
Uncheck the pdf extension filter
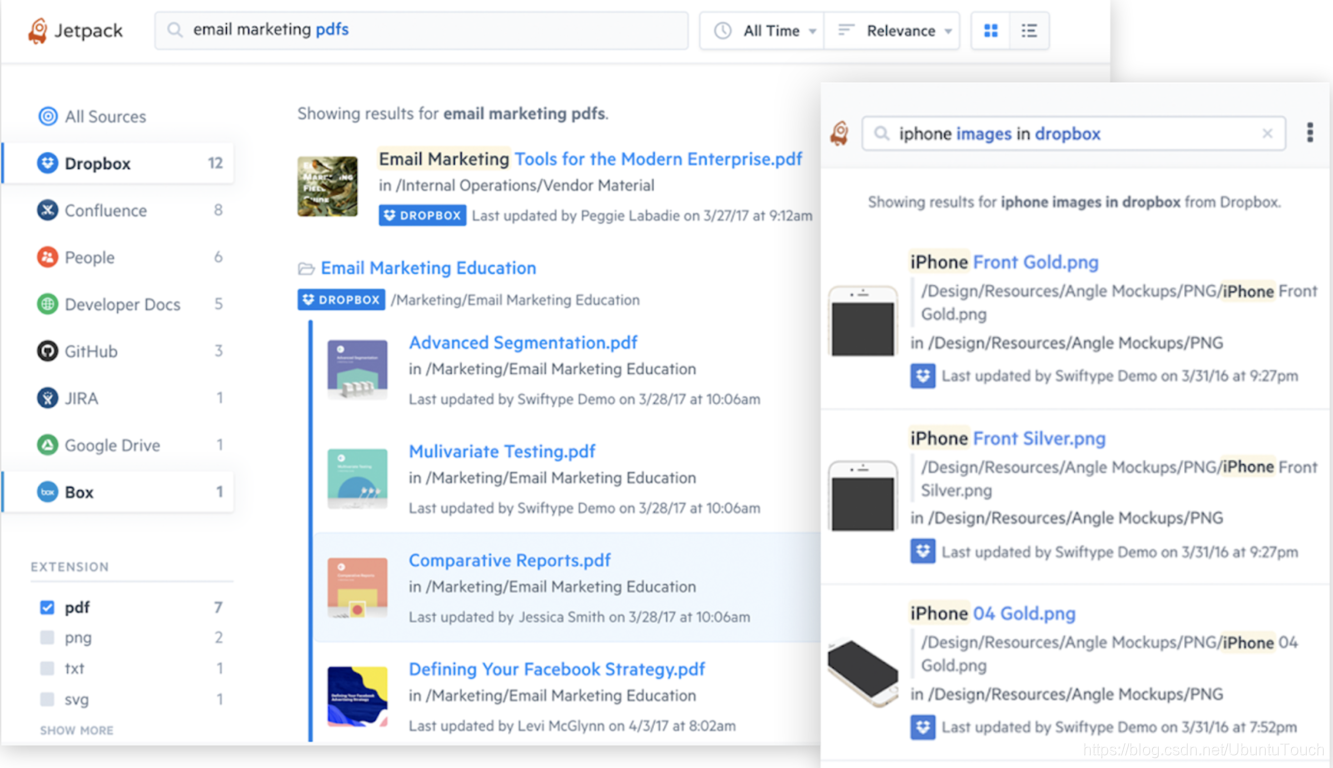click(x=47, y=607)
